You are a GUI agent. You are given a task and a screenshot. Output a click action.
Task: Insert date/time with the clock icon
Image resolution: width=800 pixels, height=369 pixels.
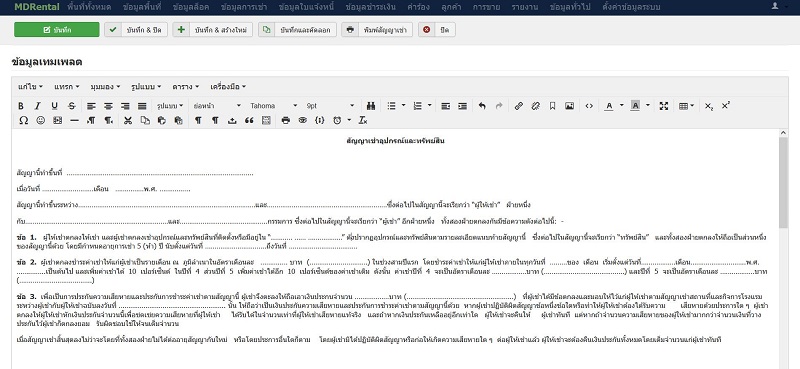click(x=337, y=120)
